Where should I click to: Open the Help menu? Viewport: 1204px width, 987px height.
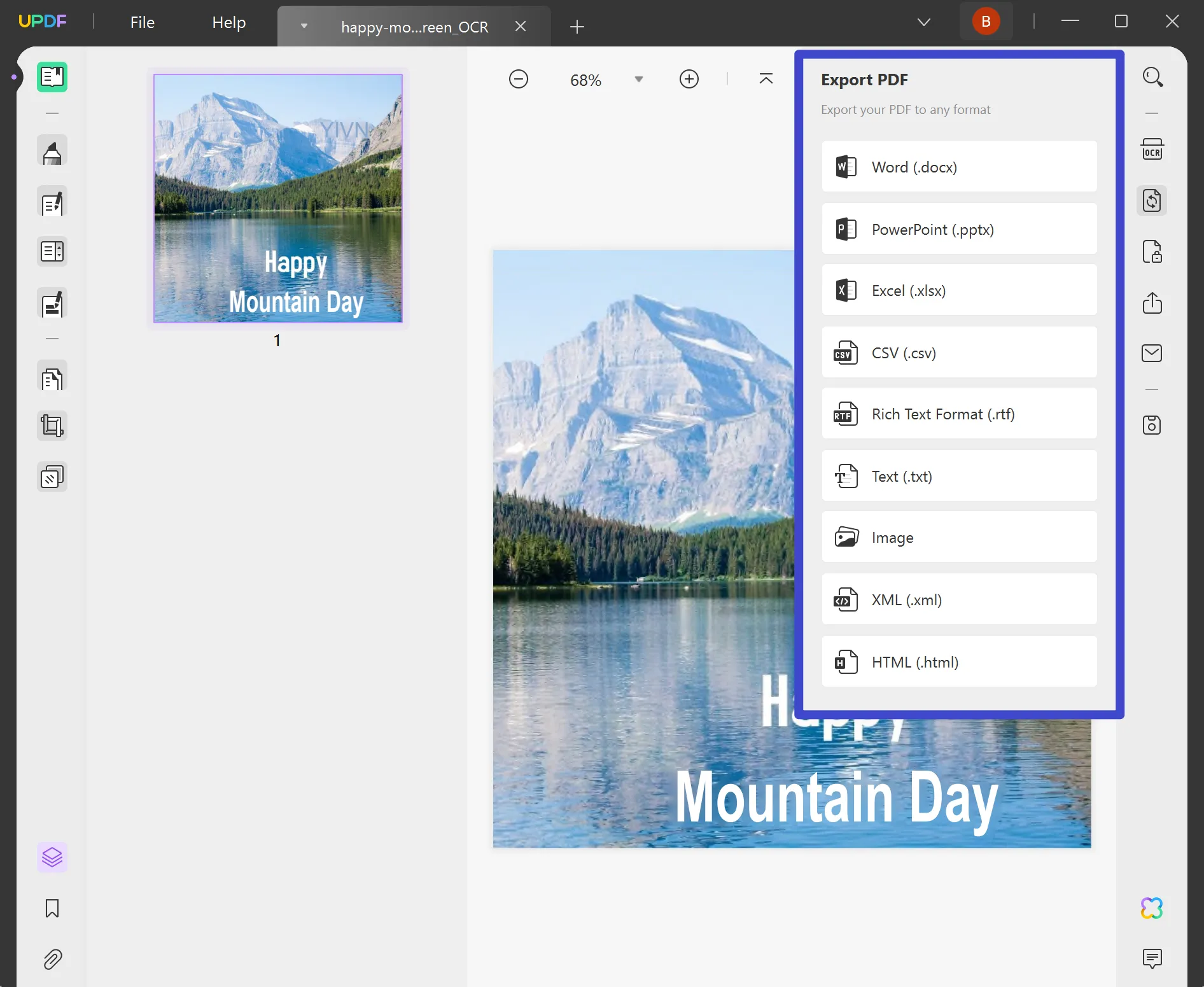[x=229, y=22]
